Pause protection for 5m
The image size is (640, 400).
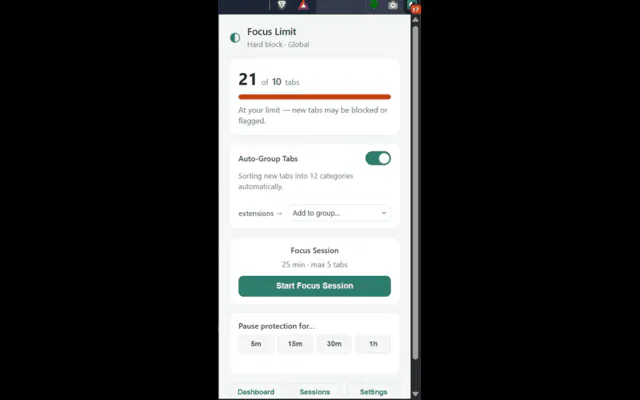click(256, 344)
